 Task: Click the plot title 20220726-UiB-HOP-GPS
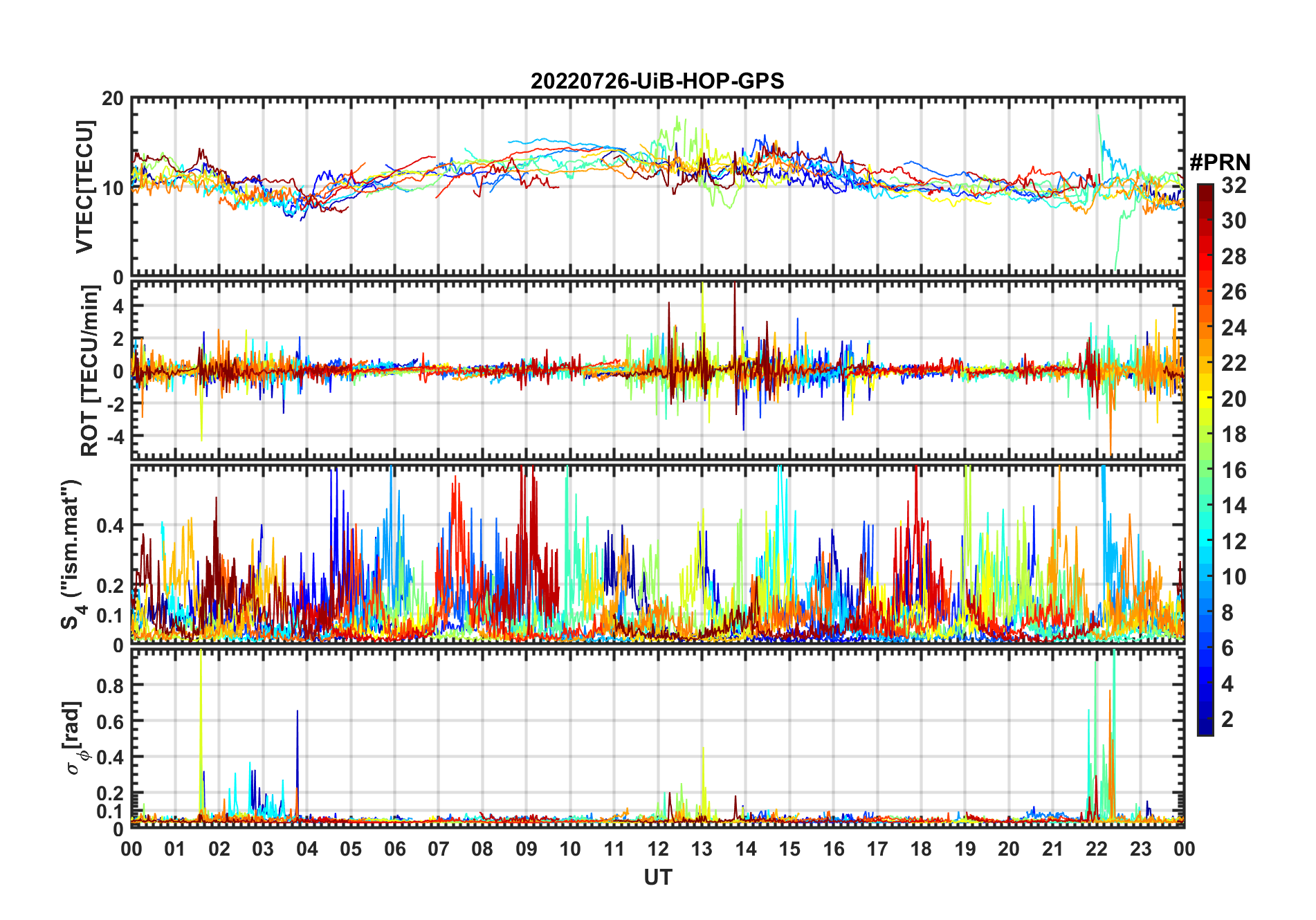click(657, 82)
